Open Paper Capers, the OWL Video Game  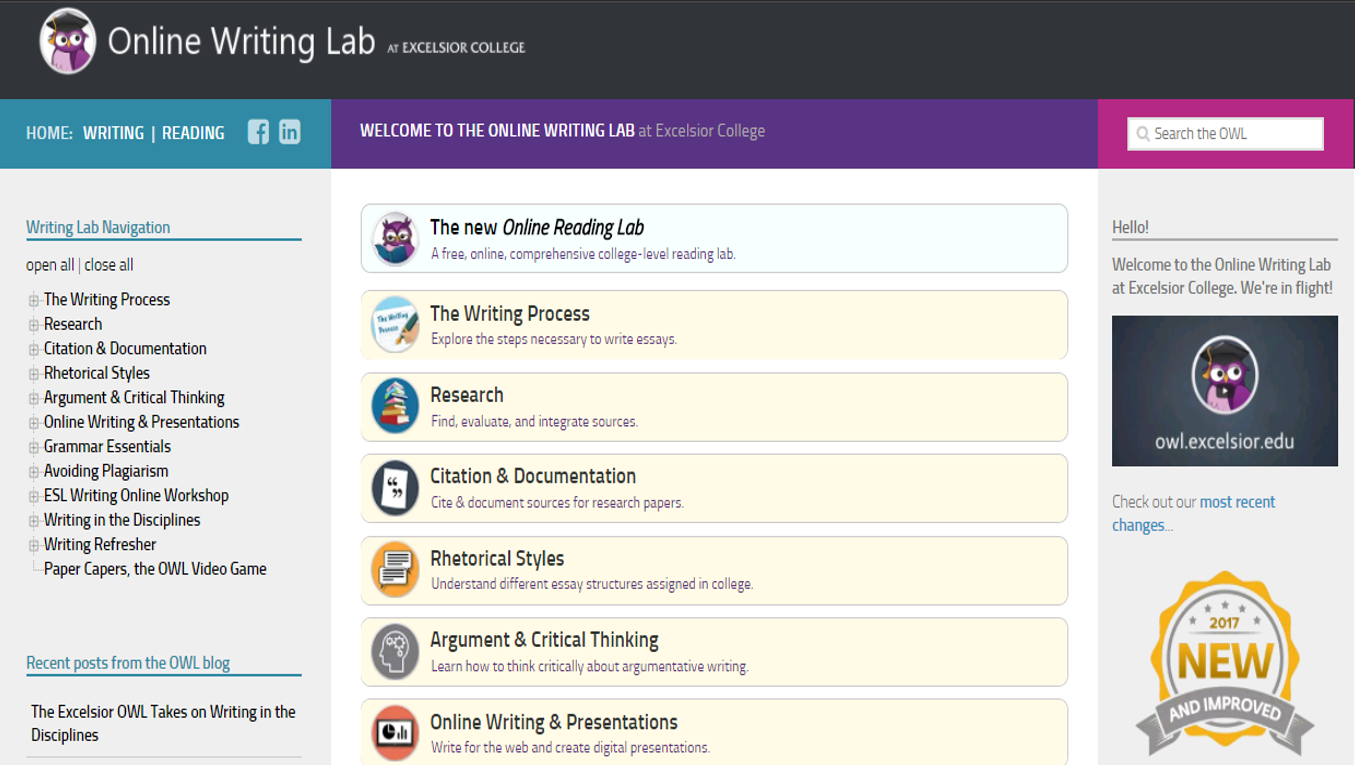tap(155, 569)
